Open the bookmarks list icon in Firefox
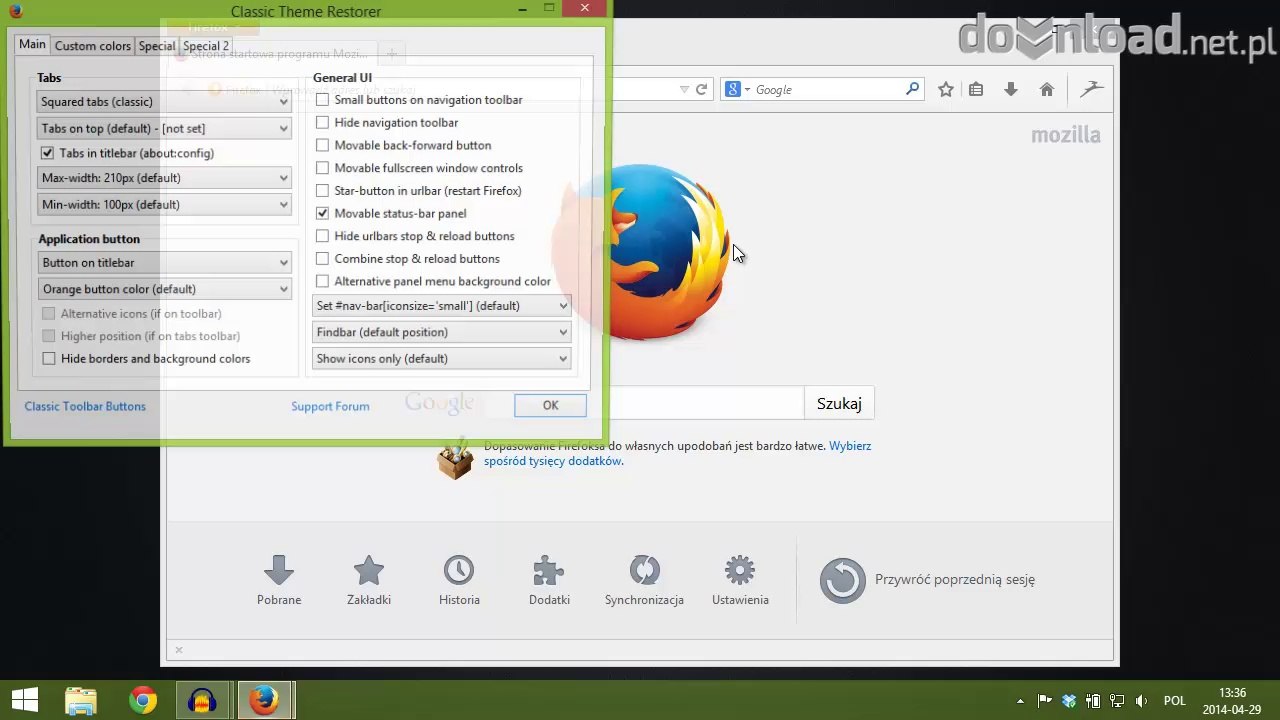 pos(976,90)
